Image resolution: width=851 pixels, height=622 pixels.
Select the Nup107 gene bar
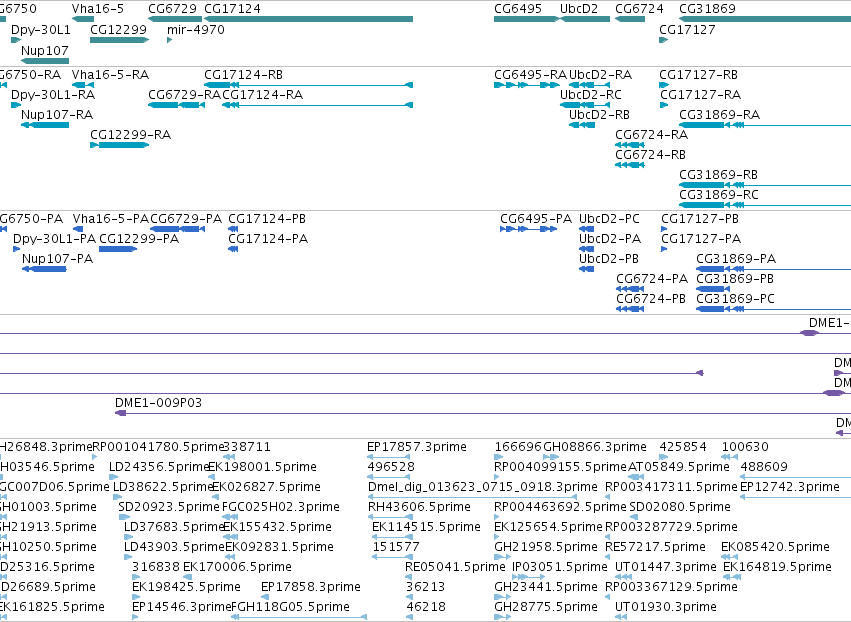tap(45, 60)
